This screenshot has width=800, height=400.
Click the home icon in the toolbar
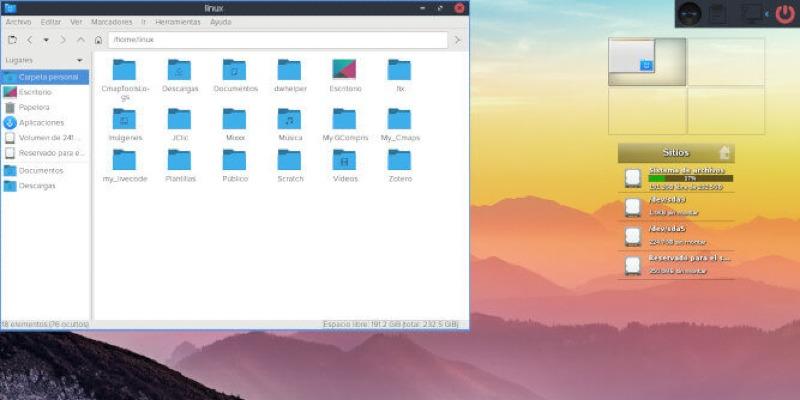click(x=98, y=40)
